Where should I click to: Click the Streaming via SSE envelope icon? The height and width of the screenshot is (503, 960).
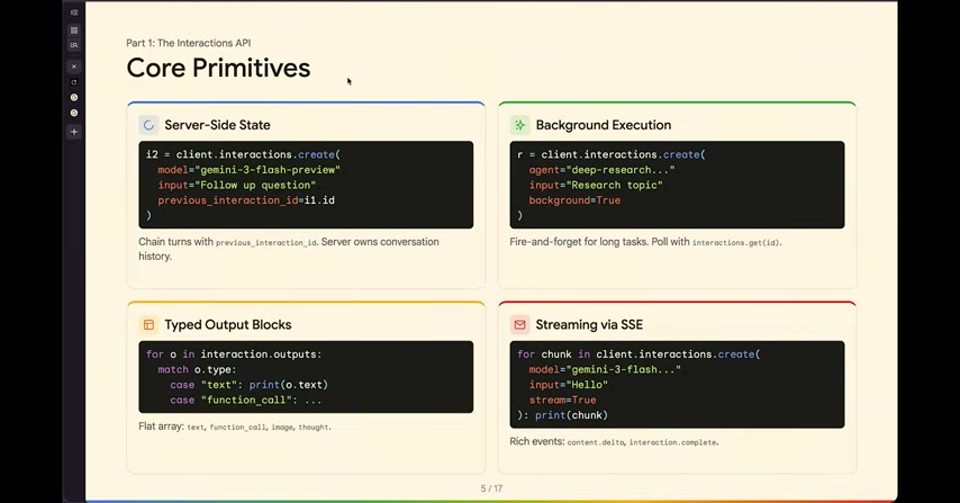pyautogui.click(x=520, y=325)
